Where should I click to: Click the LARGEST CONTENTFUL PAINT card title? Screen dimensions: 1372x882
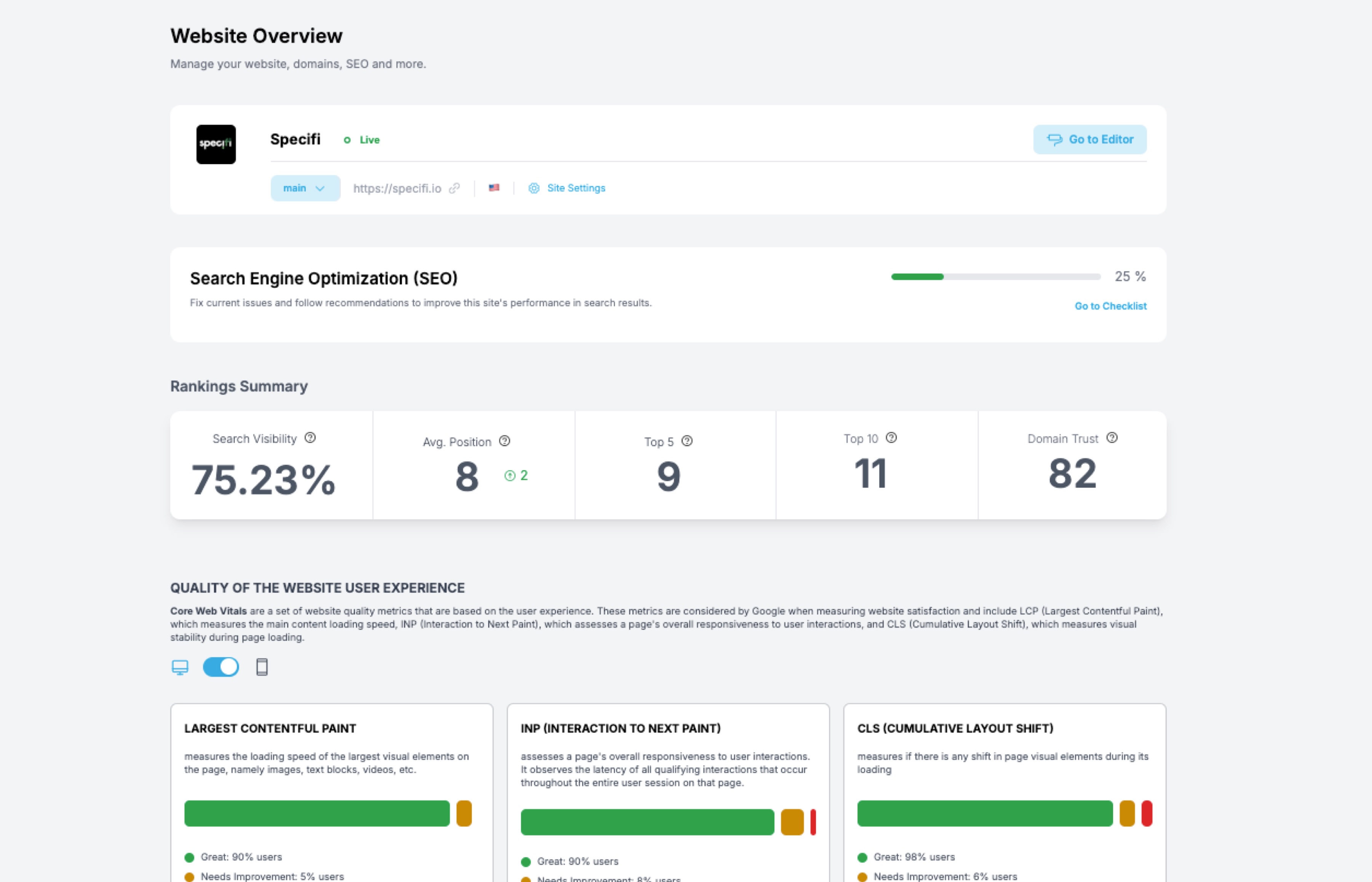click(x=270, y=728)
